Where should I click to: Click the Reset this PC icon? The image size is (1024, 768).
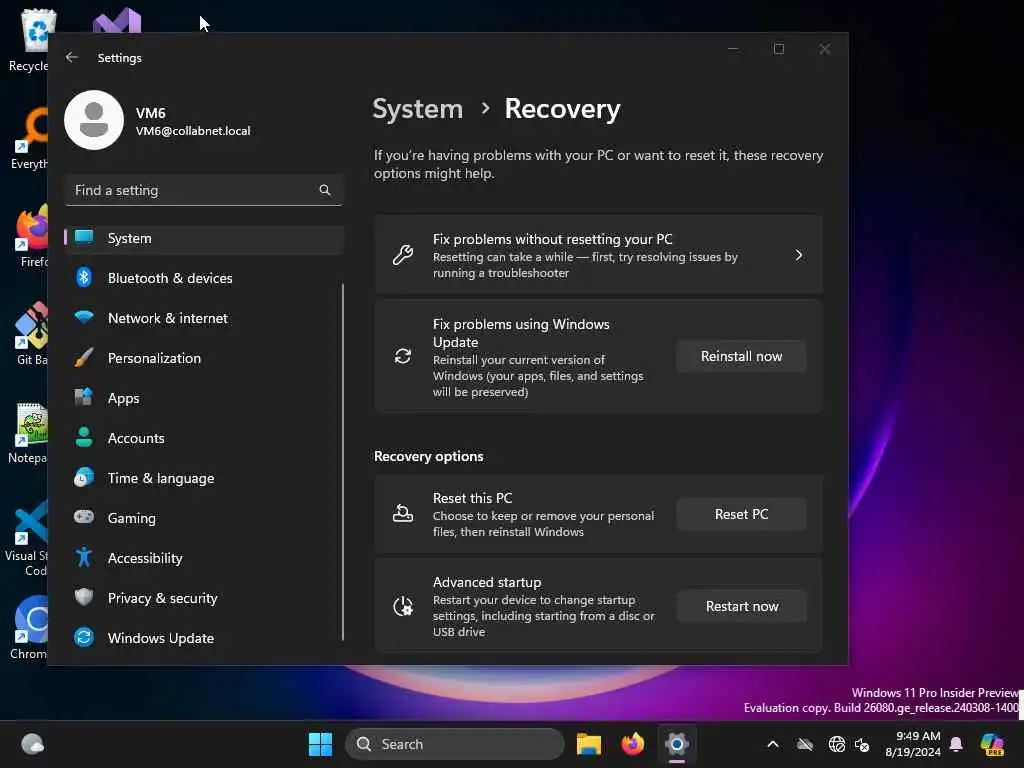click(x=403, y=514)
